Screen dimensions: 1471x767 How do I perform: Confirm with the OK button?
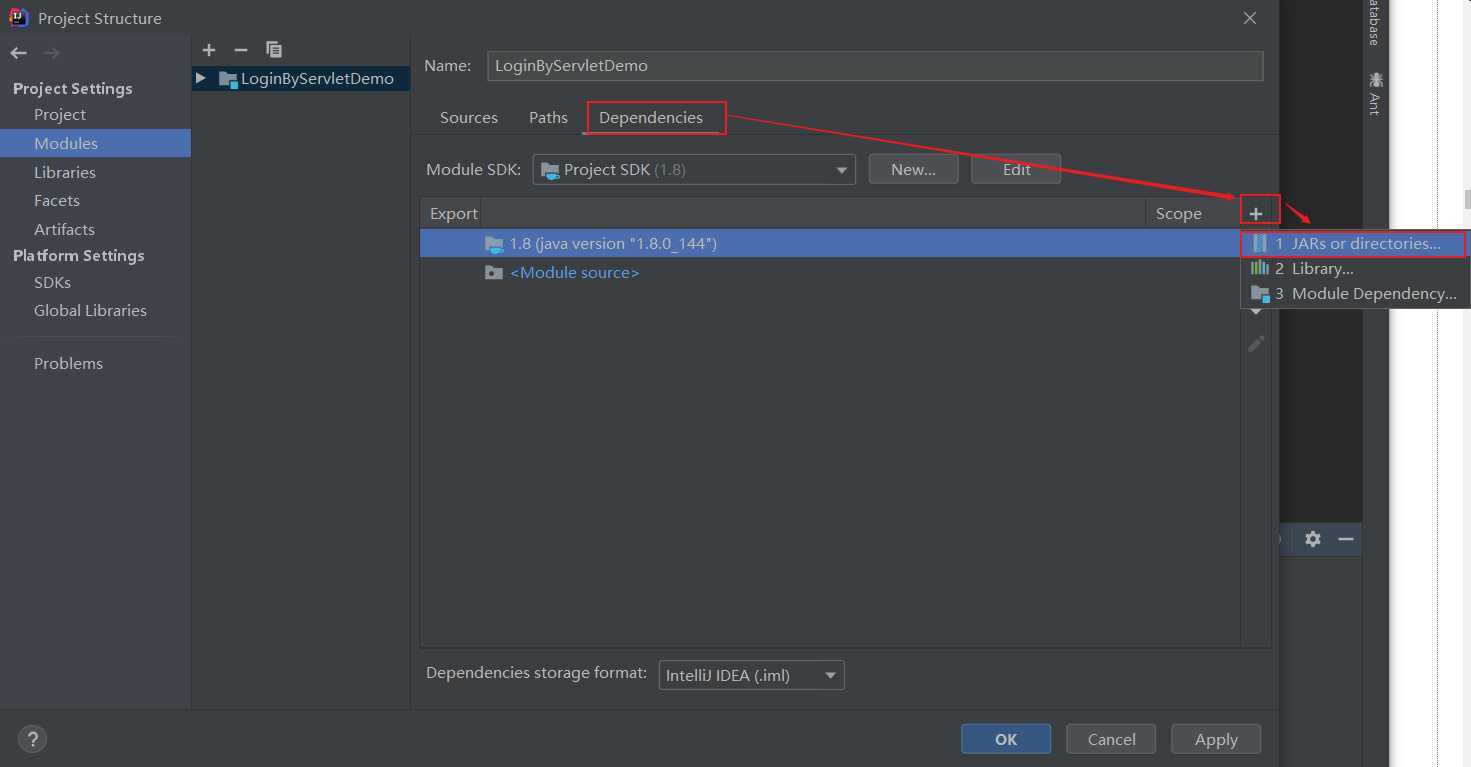tap(1006, 739)
